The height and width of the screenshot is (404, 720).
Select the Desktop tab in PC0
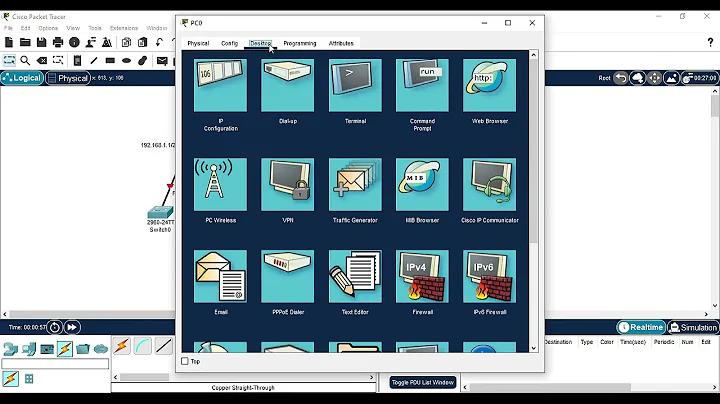[260, 43]
